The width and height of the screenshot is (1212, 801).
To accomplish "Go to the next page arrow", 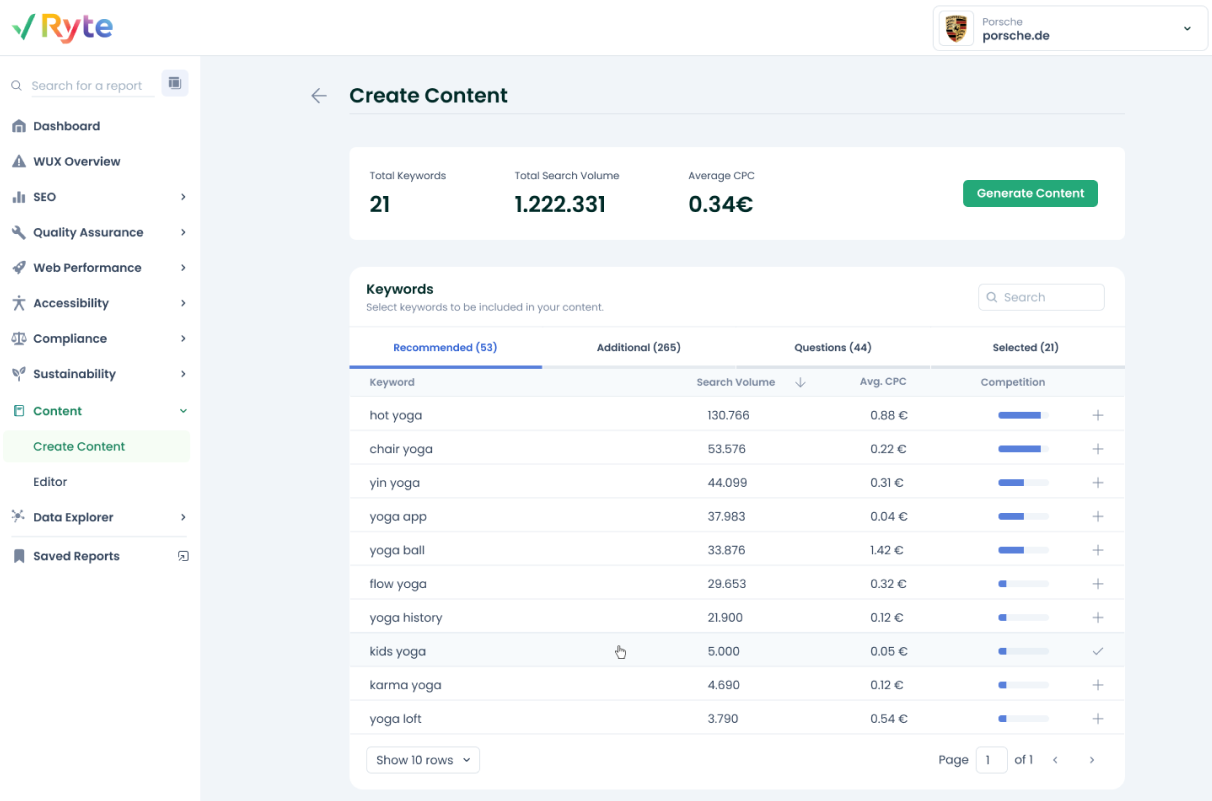I will [x=1092, y=760].
